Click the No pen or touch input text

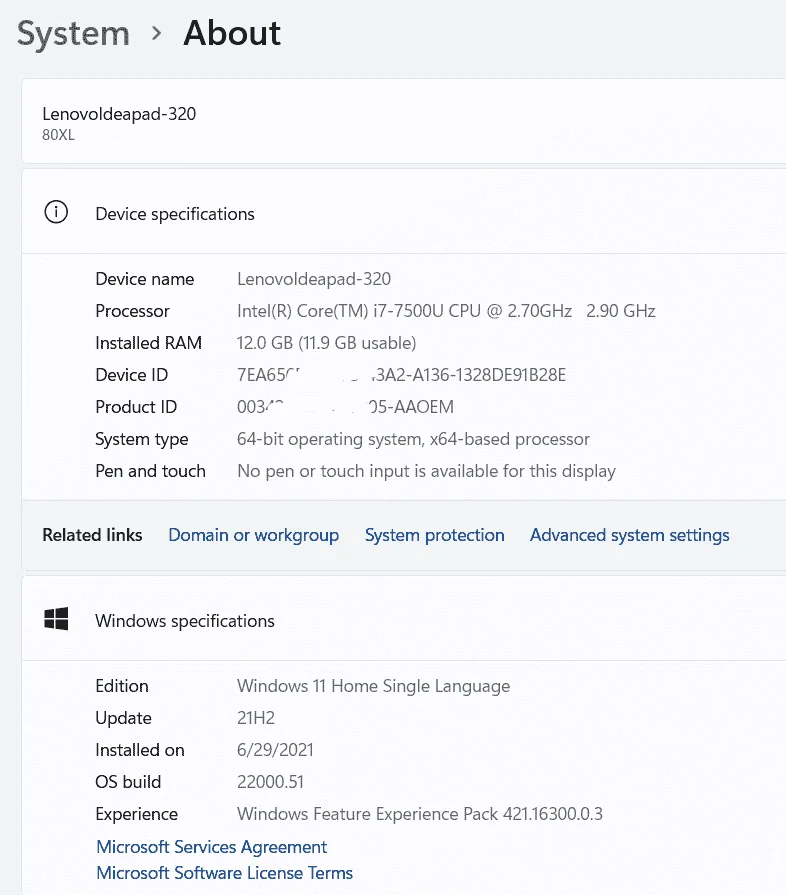426,471
